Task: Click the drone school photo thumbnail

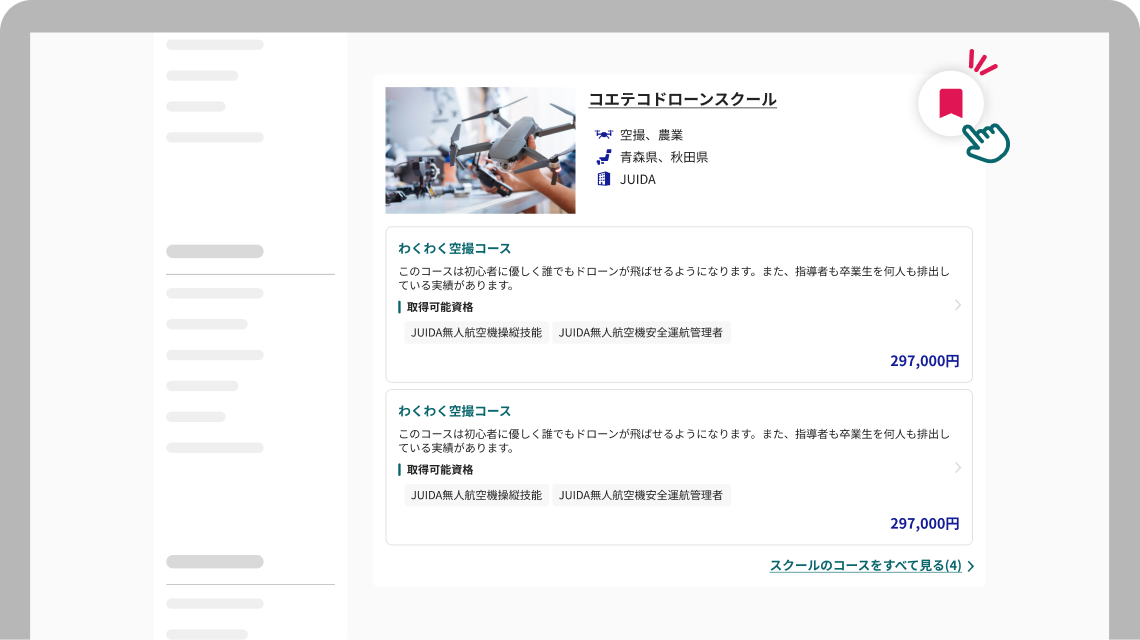Action: (x=480, y=150)
